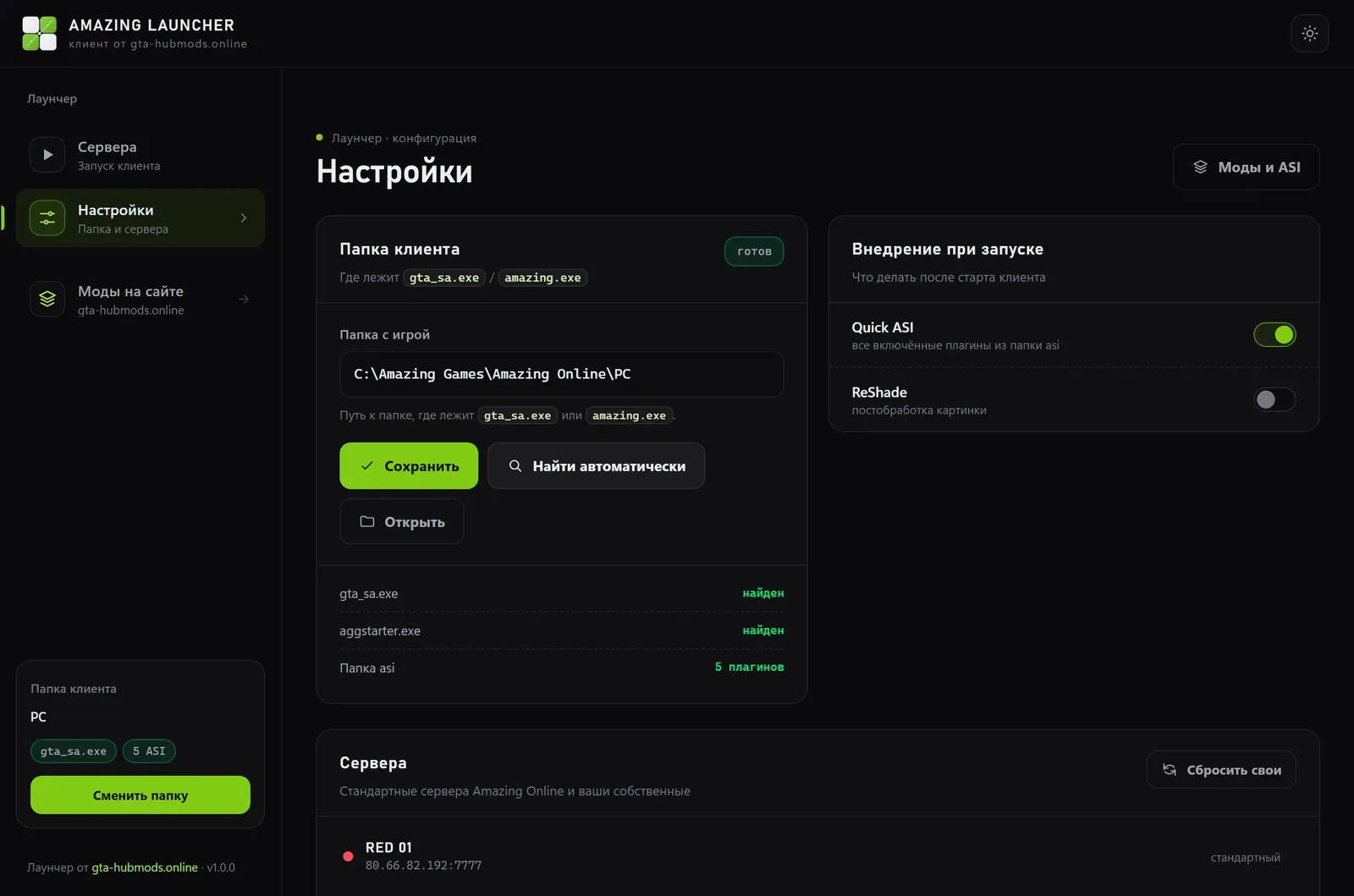Follow the arrow on Моды на сайте item
This screenshot has width=1354, height=896.
pos(244,300)
